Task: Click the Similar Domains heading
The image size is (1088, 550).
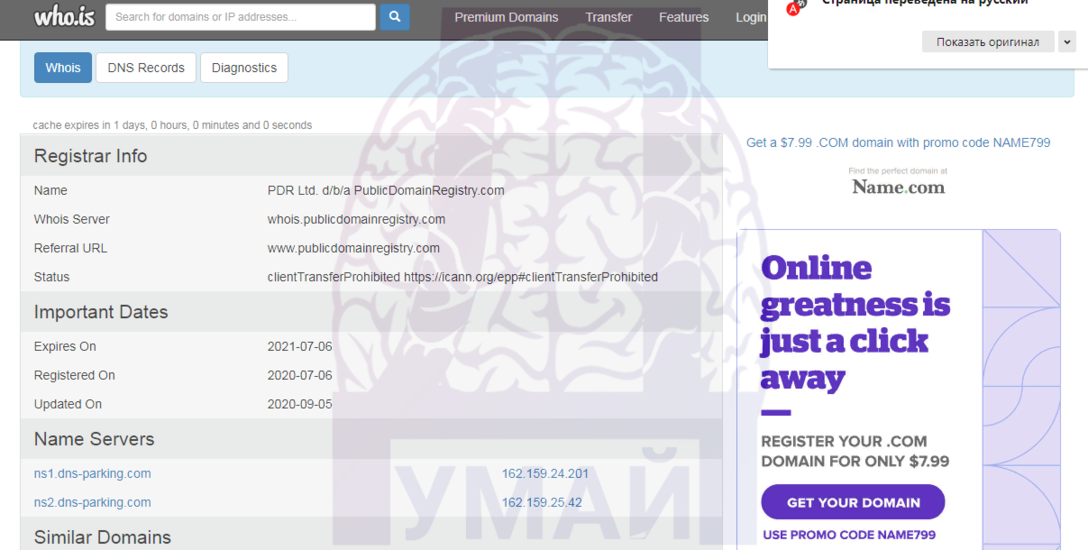Action: tap(102, 538)
